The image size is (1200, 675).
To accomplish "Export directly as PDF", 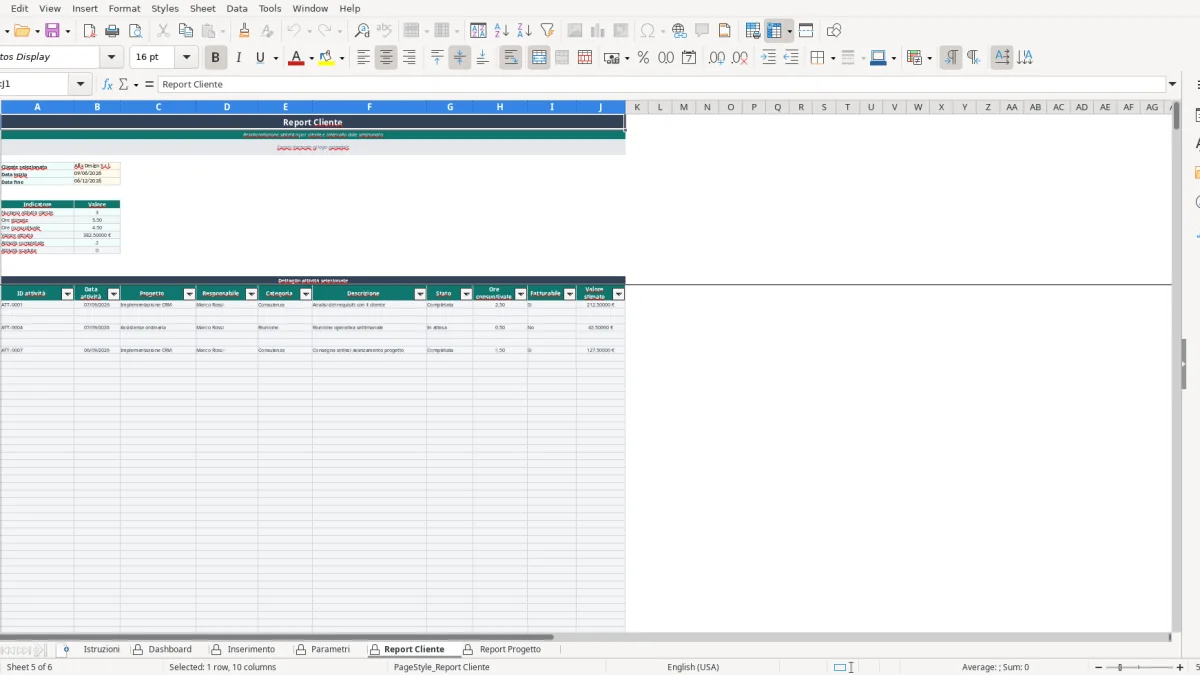I will tap(90, 31).
